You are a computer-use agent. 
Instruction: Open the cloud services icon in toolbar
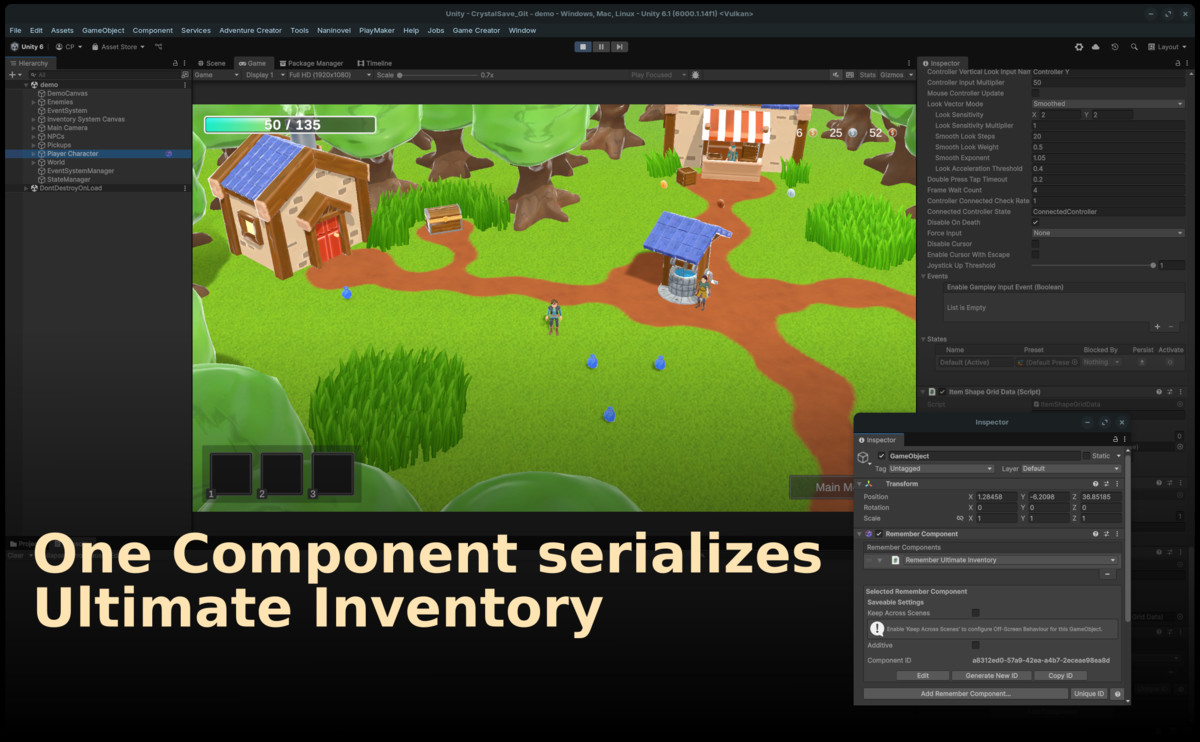(1096, 46)
